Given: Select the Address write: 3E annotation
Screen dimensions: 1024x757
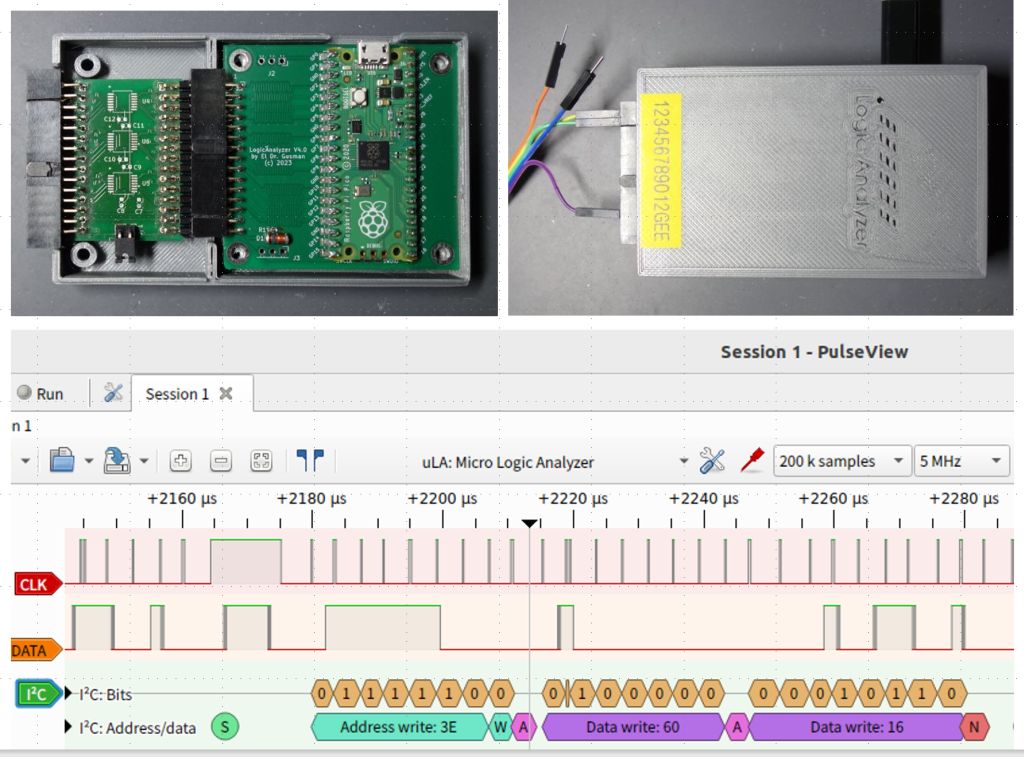Looking at the screenshot, I should [x=399, y=727].
